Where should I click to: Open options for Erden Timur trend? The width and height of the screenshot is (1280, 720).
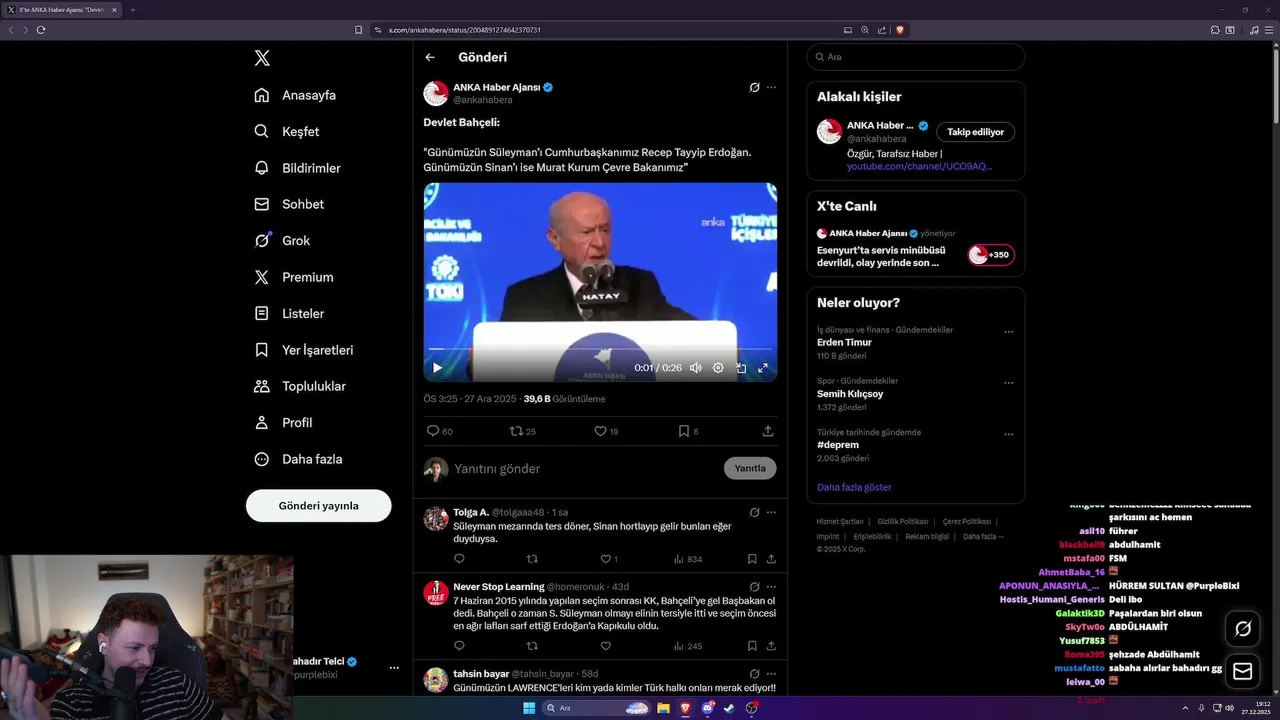[x=1008, y=331]
